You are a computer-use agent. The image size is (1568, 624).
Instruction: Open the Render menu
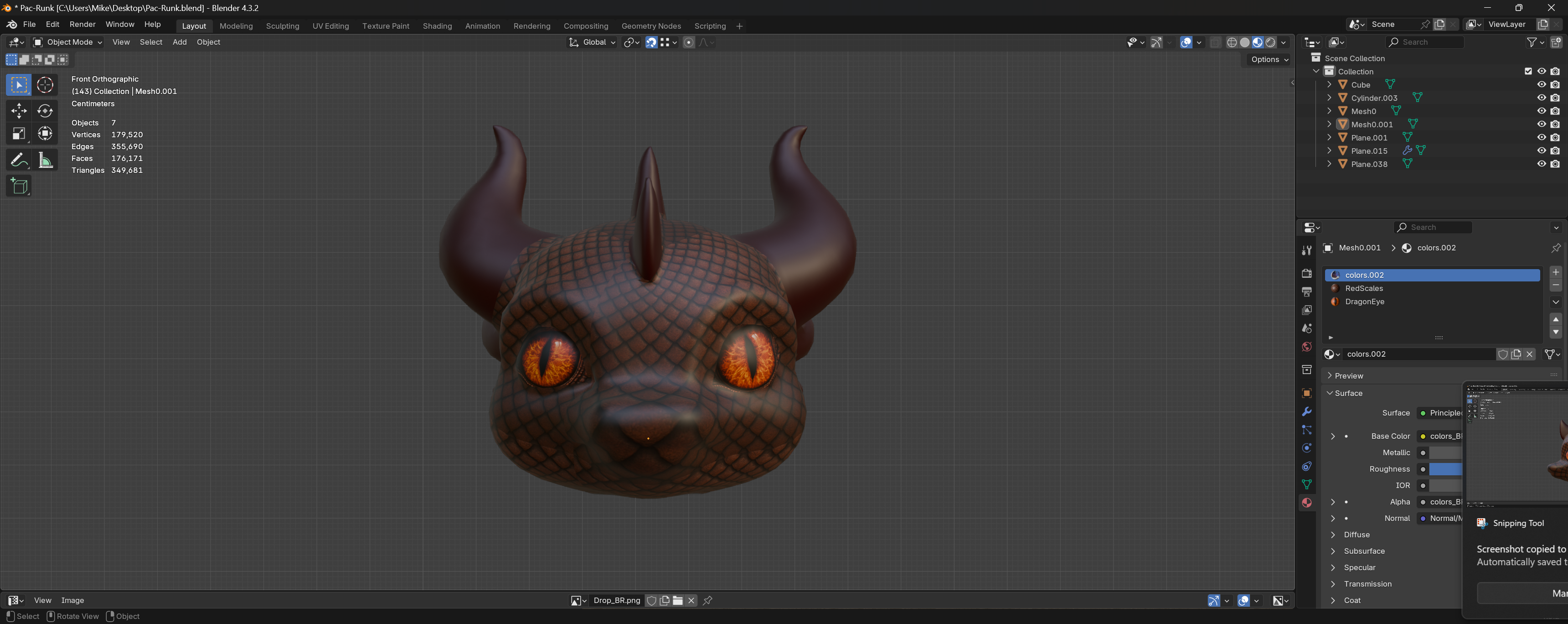(x=82, y=24)
